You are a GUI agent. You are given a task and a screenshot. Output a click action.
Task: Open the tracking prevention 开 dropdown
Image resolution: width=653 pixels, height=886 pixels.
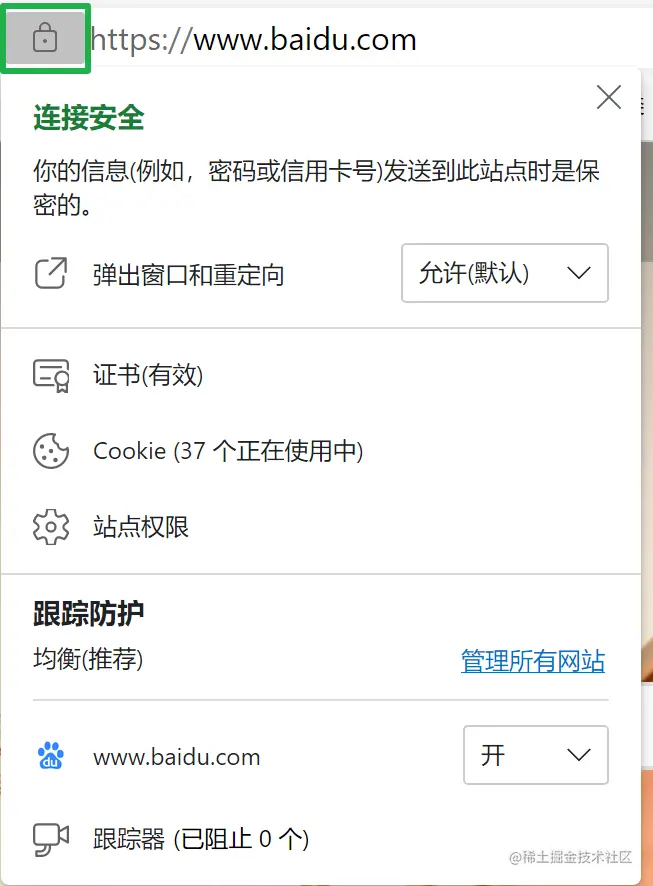pos(536,755)
